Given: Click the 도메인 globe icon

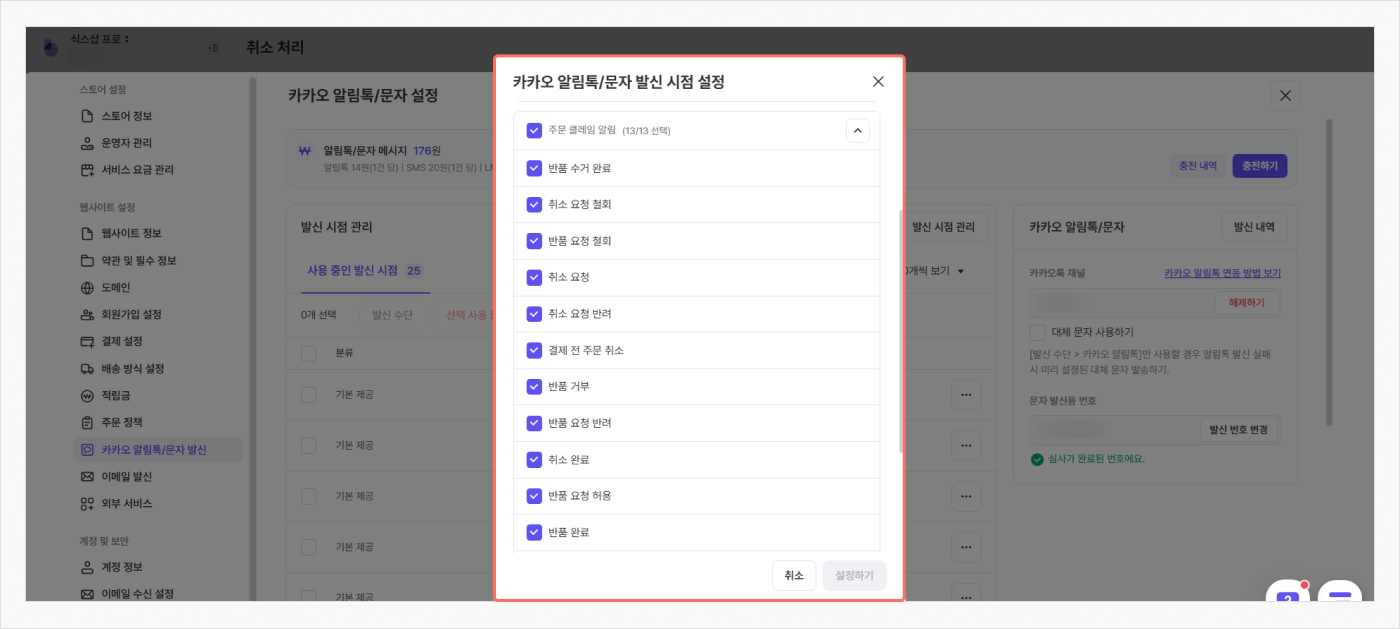Looking at the screenshot, I should click(87, 288).
